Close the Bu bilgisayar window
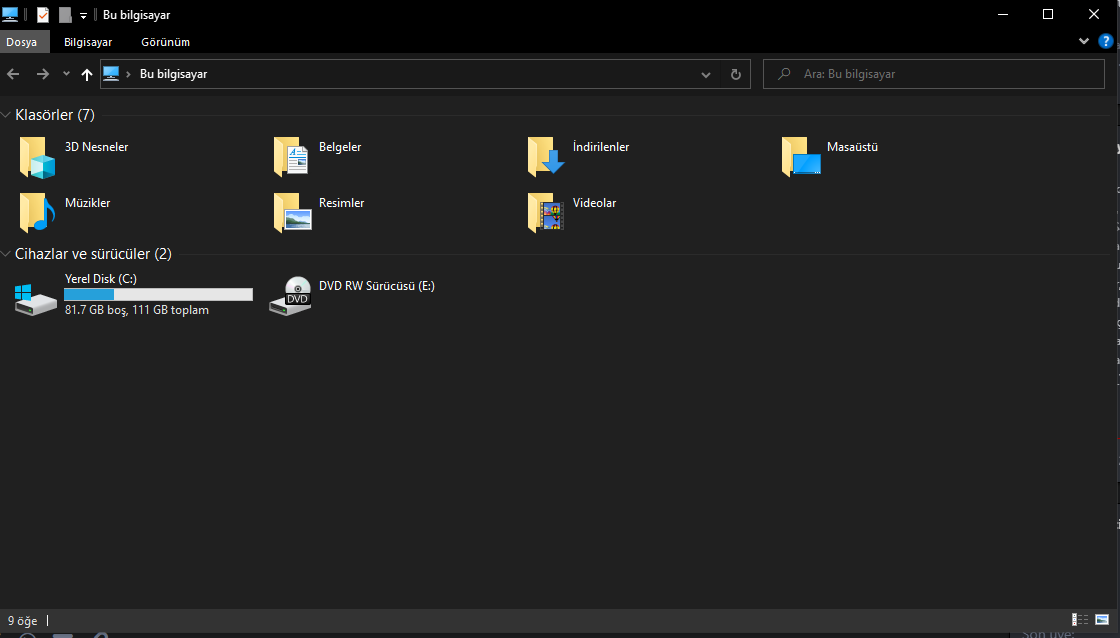1120x638 pixels. tap(1094, 14)
